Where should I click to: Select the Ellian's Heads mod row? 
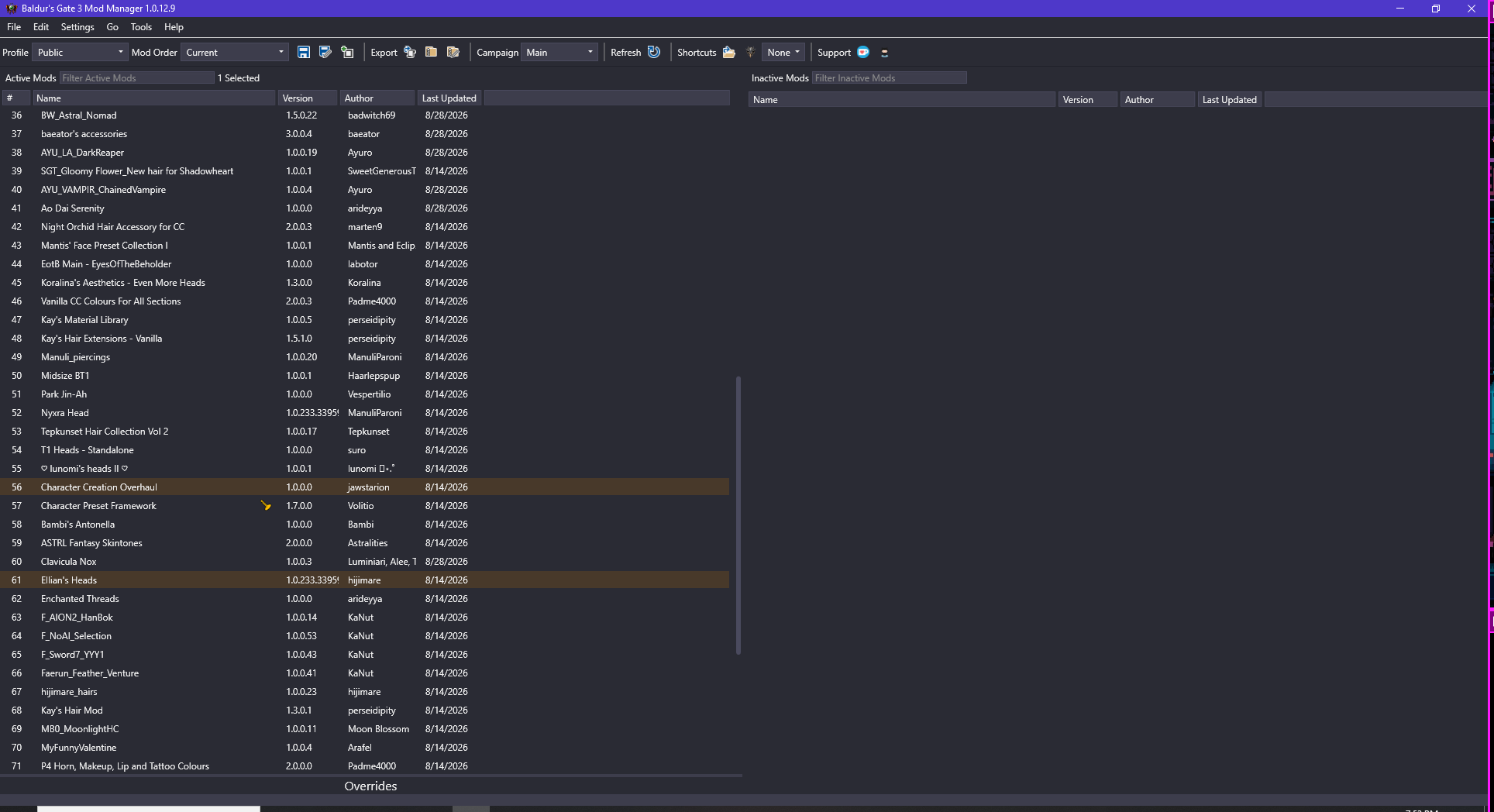(364, 580)
